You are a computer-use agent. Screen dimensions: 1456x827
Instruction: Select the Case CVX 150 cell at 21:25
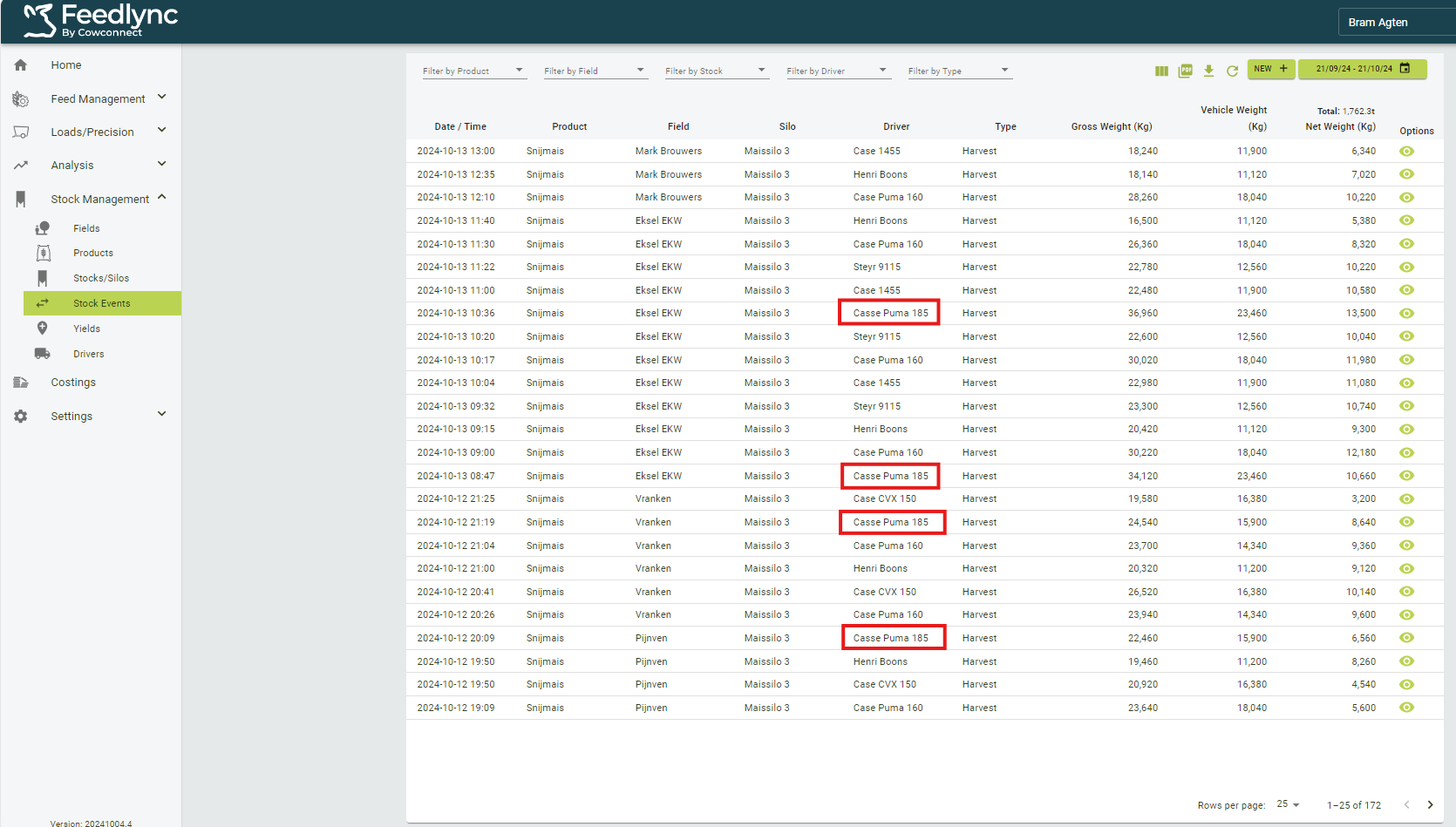(885, 498)
